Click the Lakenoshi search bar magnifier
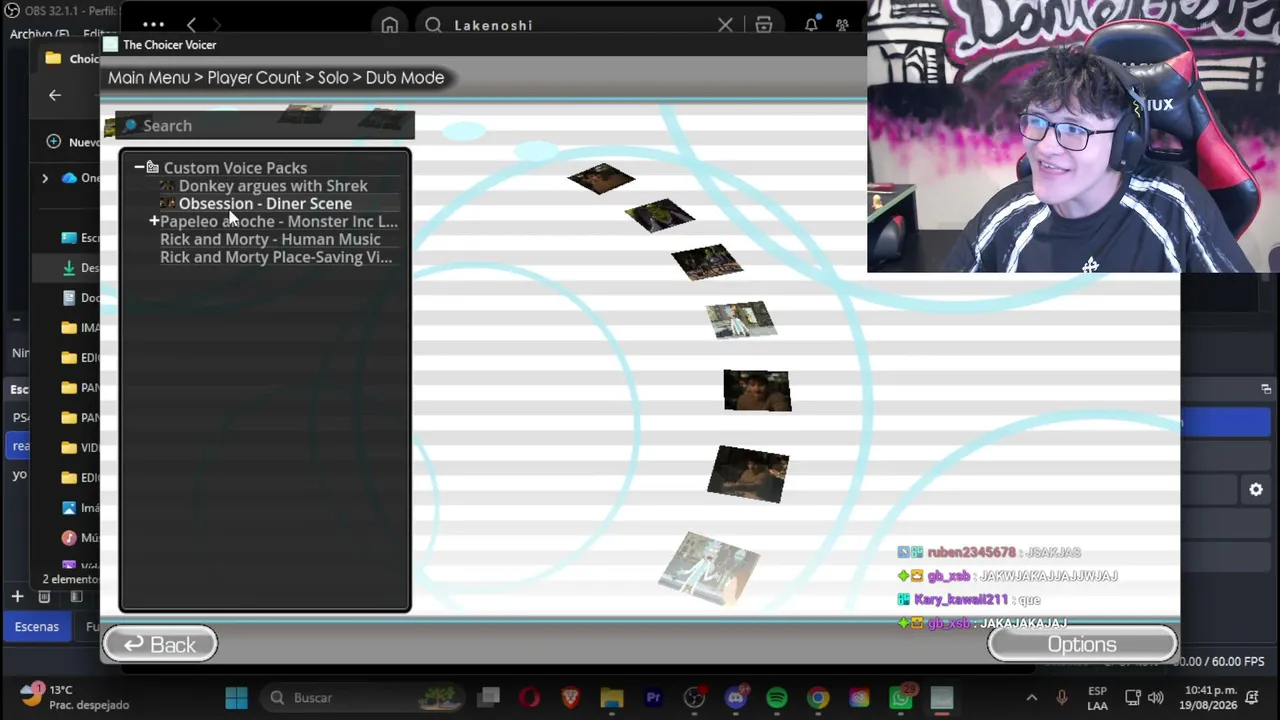This screenshot has width=1280, height=720. pos(433,25)
